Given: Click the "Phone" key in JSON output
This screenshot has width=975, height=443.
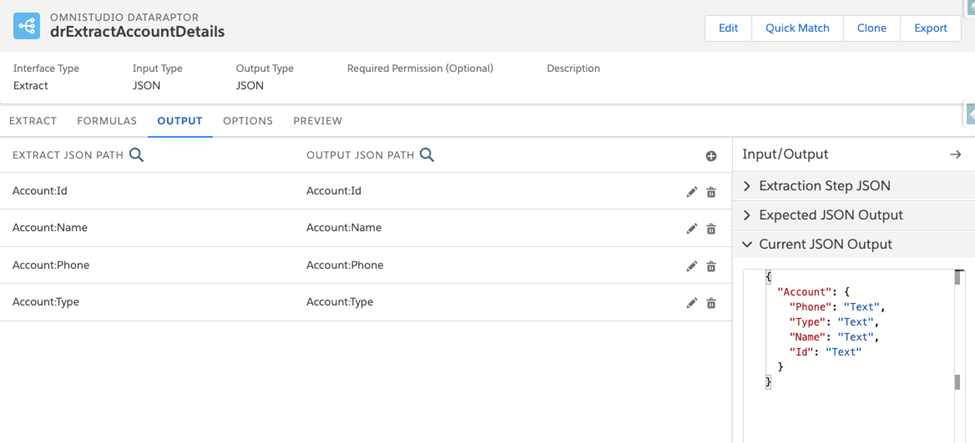Looking at the screenshot, I should (x=810, y=307).
